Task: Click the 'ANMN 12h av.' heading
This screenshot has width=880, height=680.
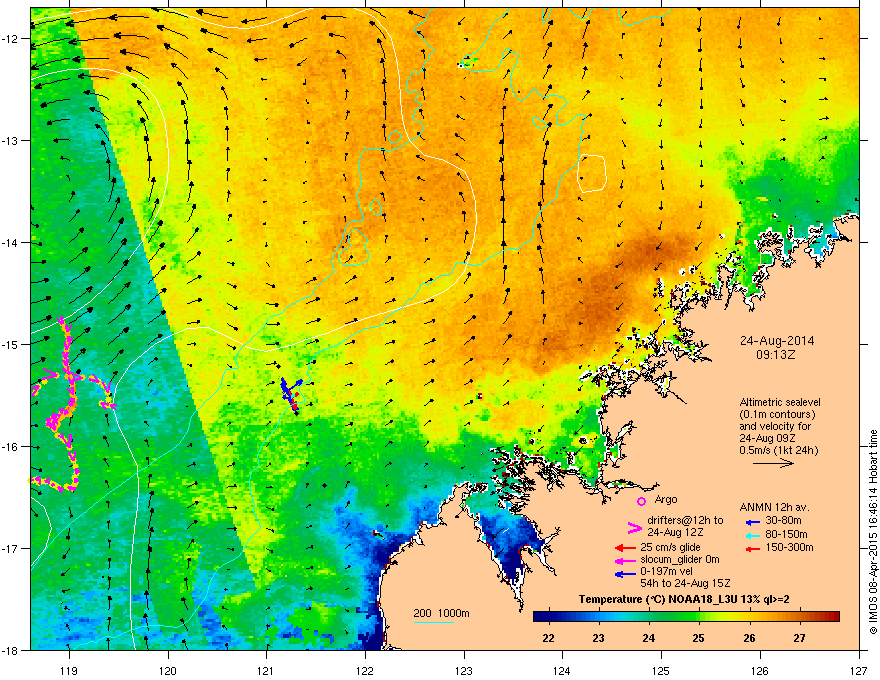Action: 774,507
